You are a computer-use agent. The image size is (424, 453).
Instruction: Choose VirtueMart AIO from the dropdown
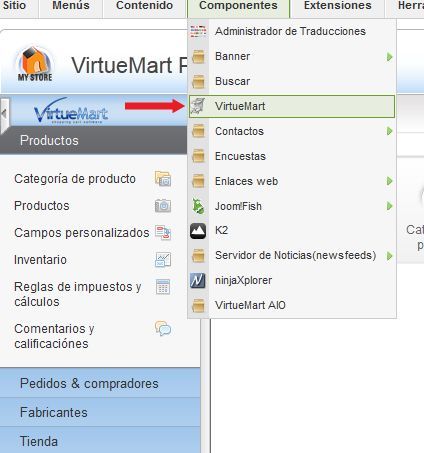[292, 305]
